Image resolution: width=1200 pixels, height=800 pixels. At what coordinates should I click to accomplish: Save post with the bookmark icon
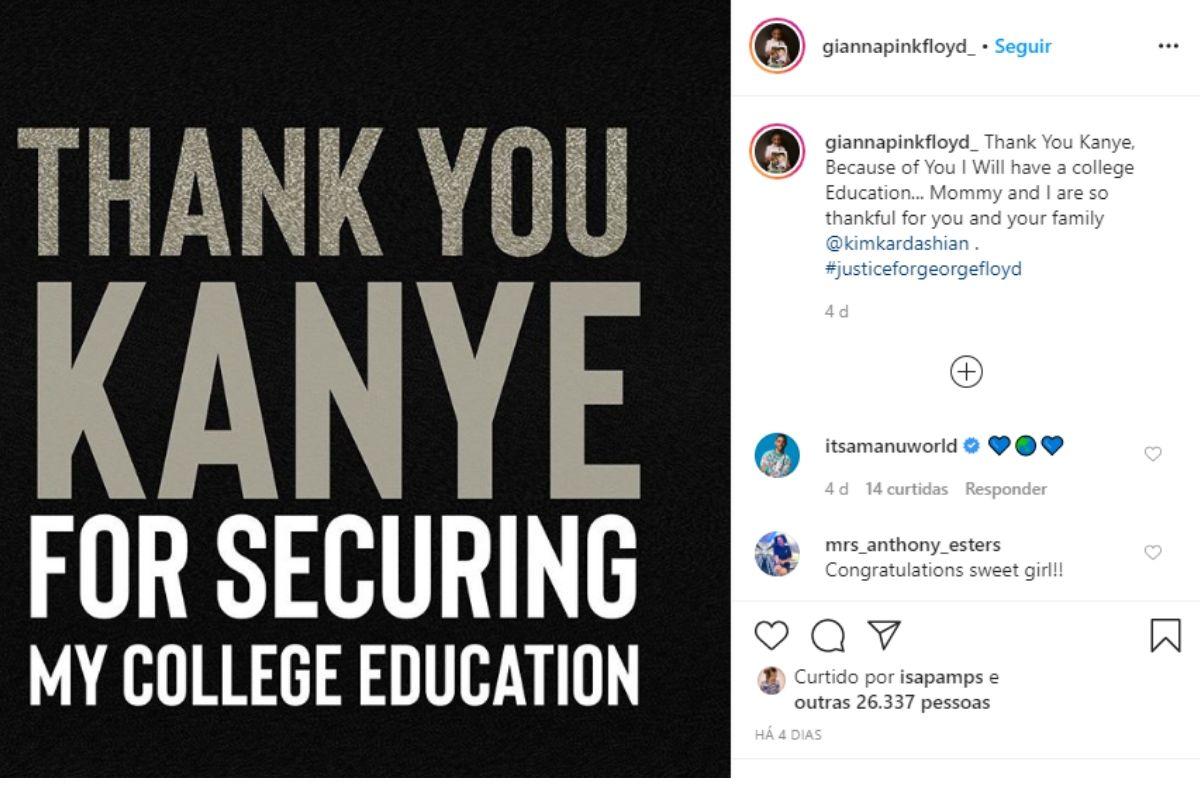1165,635
